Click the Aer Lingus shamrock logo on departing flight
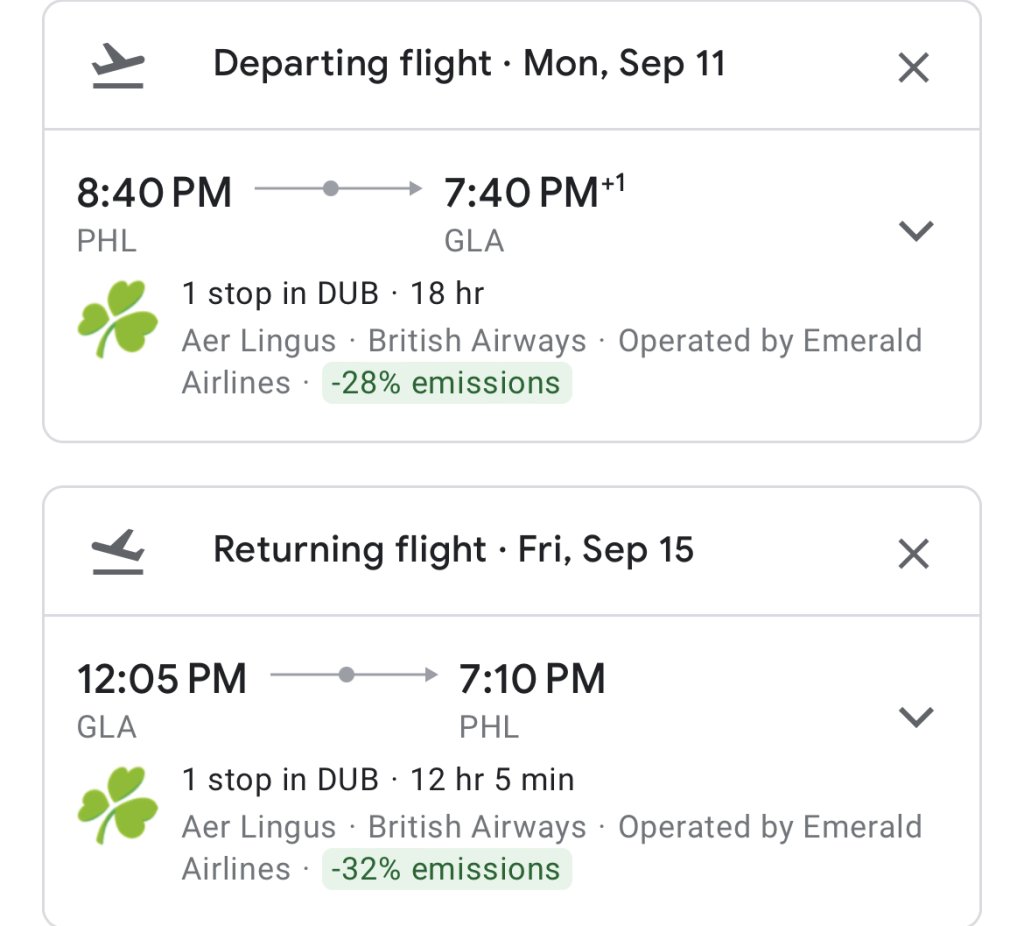 118,318
